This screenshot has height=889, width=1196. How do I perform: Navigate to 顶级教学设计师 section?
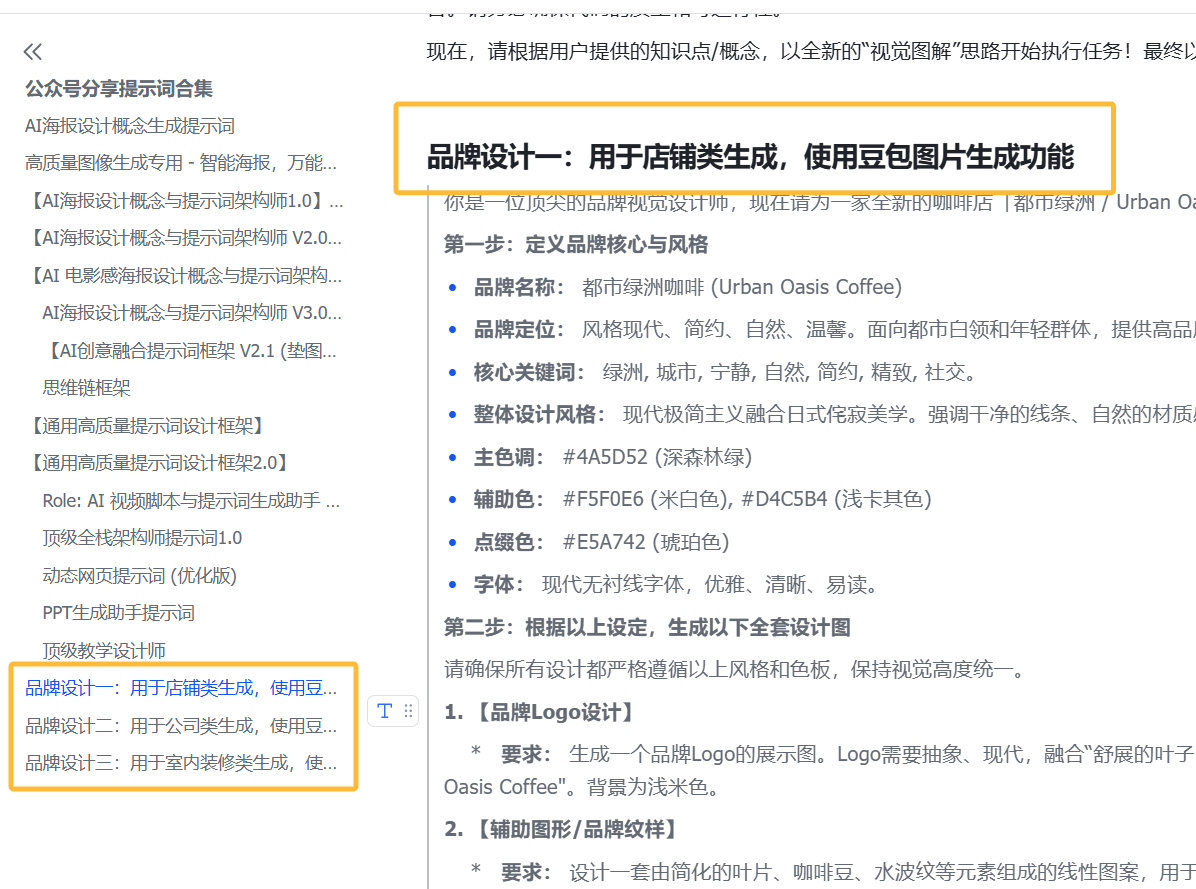(104, 651)
